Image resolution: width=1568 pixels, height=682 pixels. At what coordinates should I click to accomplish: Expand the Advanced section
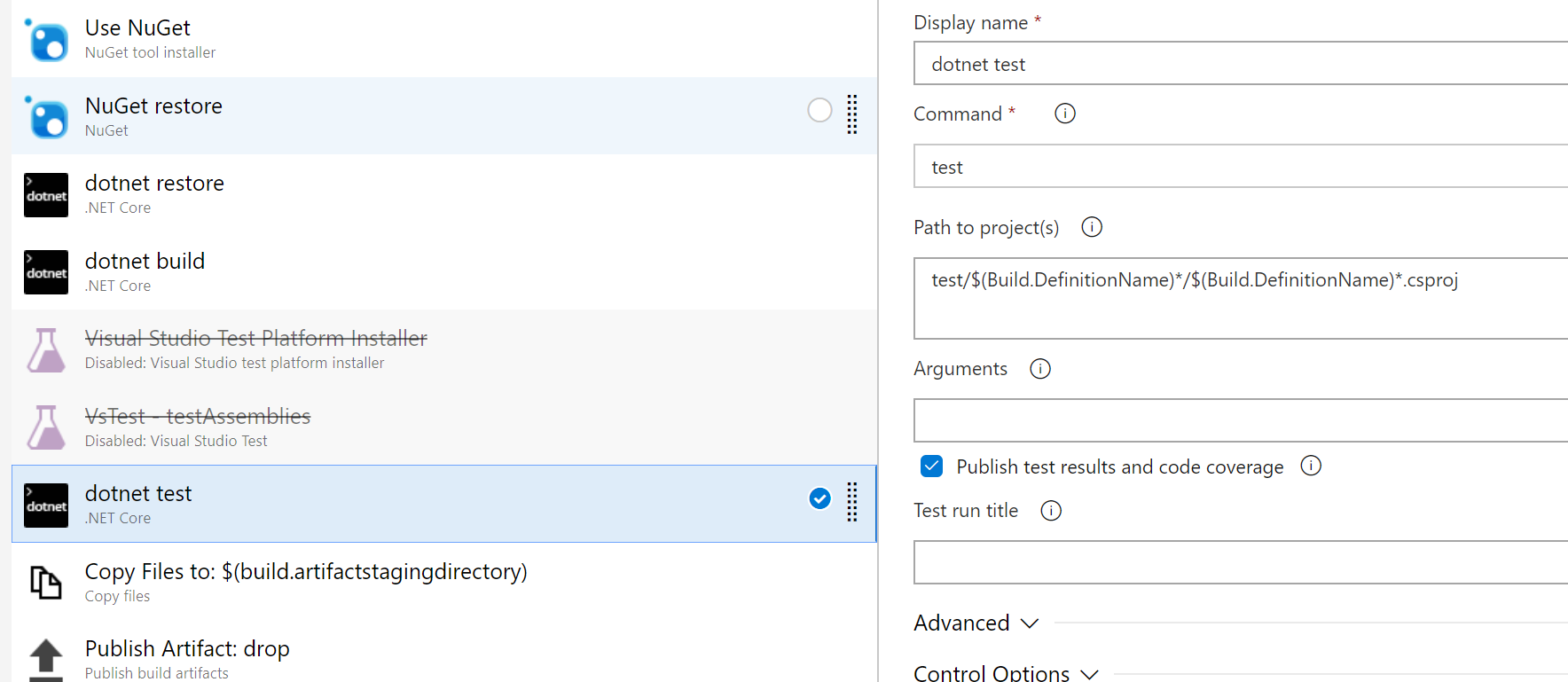[976, 623]
